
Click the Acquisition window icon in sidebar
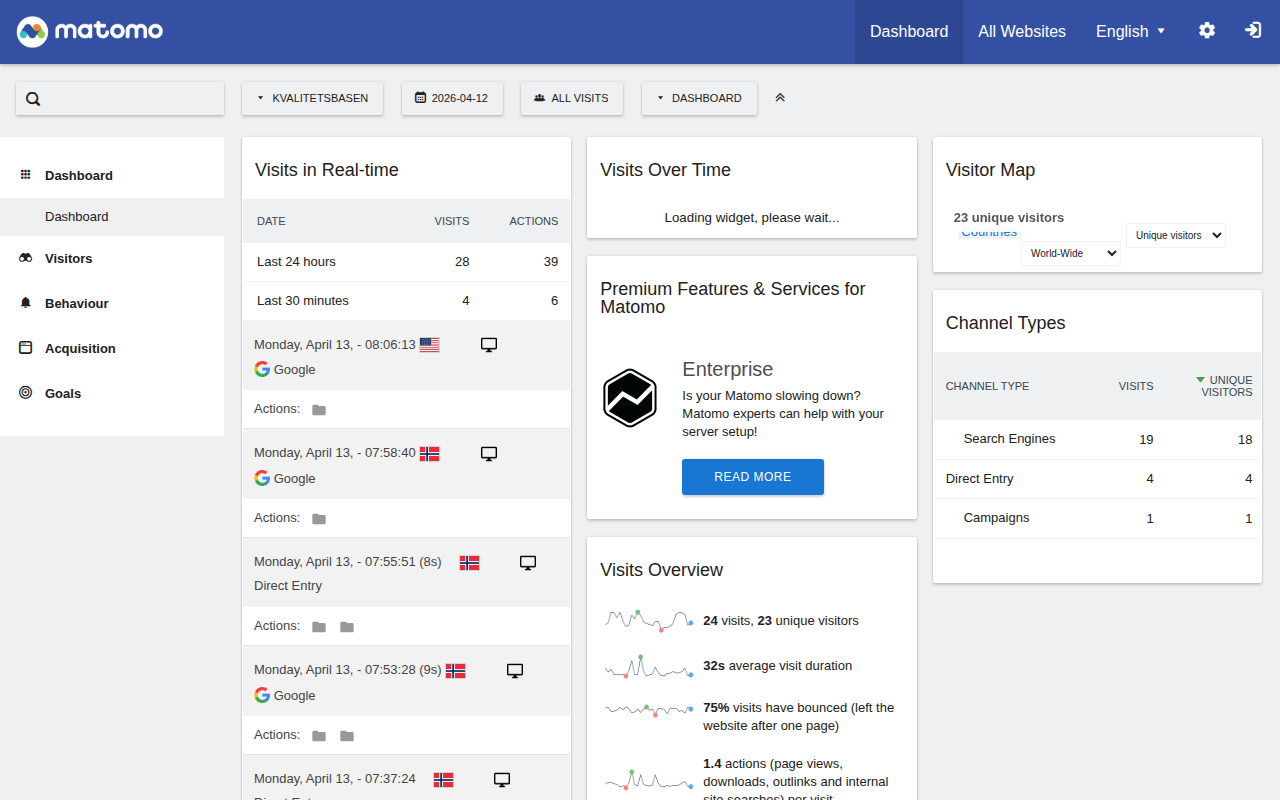(x=26, y=348)
